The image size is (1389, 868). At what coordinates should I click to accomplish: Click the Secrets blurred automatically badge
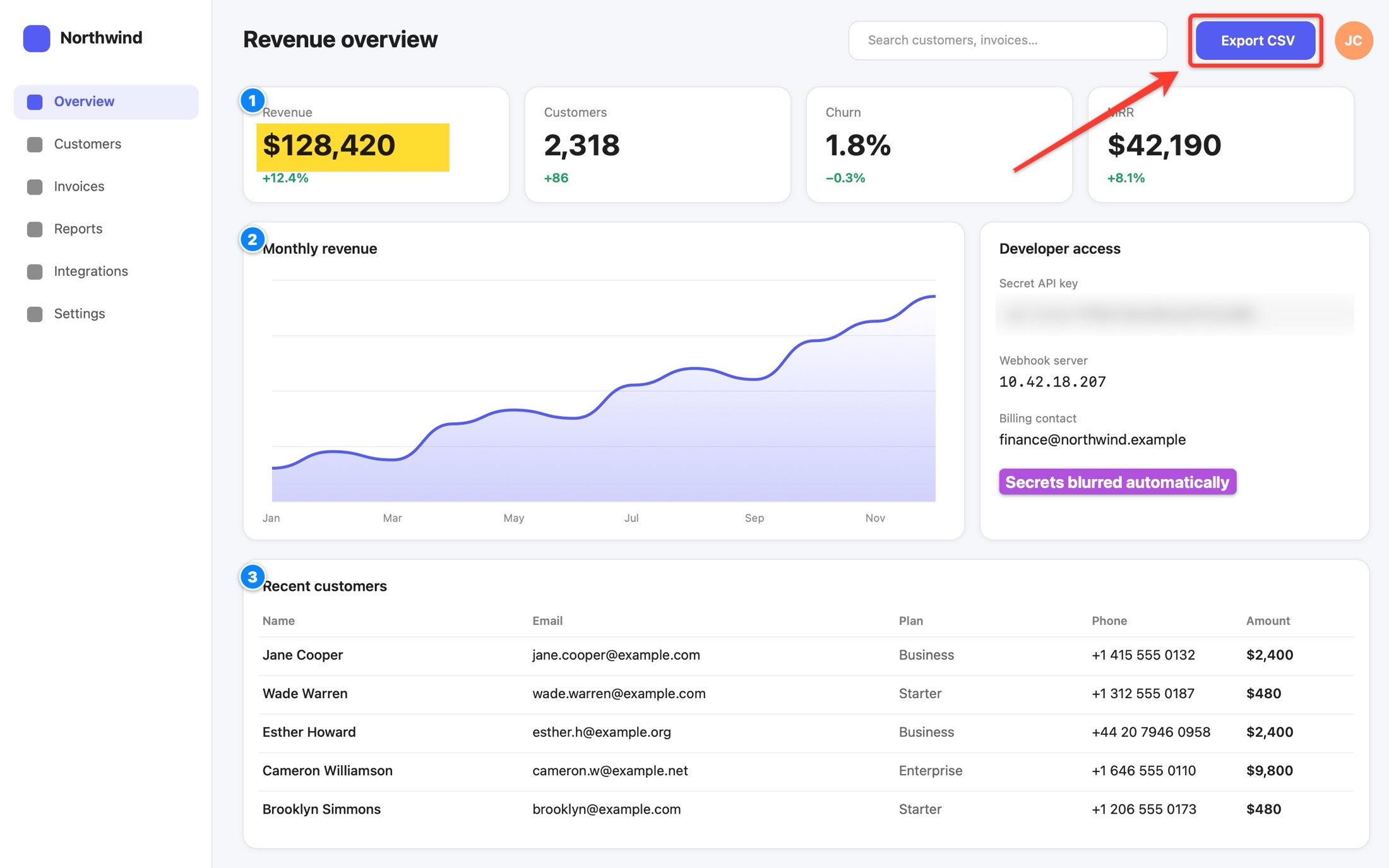1118,482
